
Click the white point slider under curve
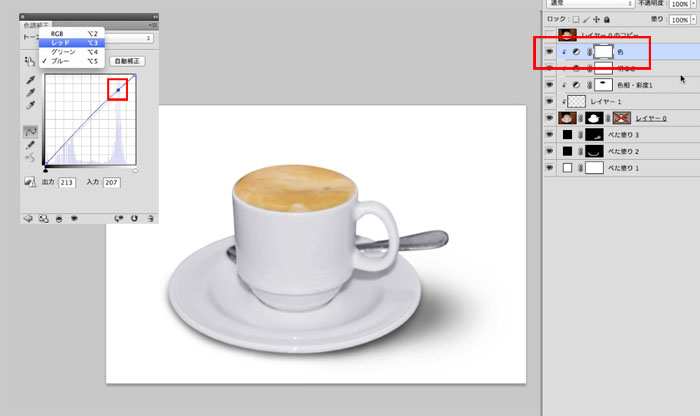click(x=135, y=171)
